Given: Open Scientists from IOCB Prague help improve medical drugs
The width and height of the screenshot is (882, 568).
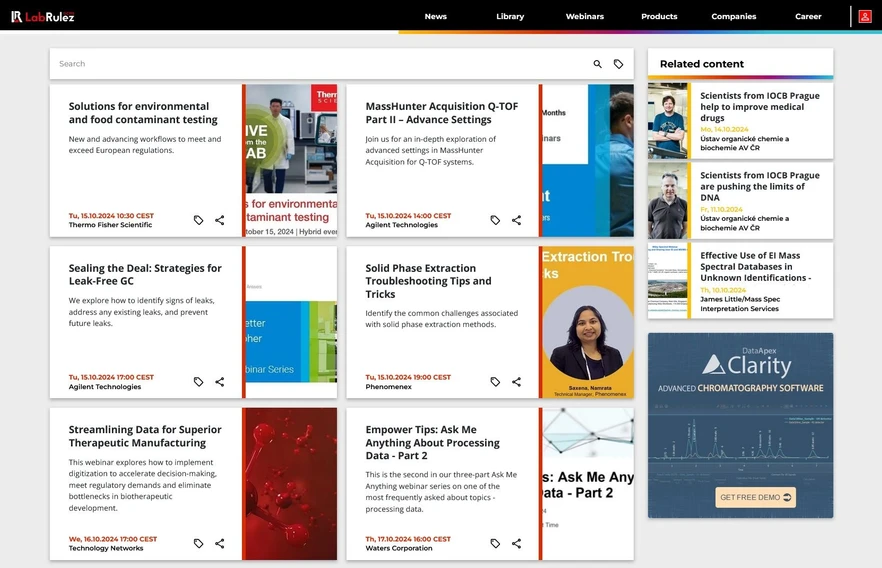Looking at the screenshot, I should pyautogui.click(x=759, y=107).
